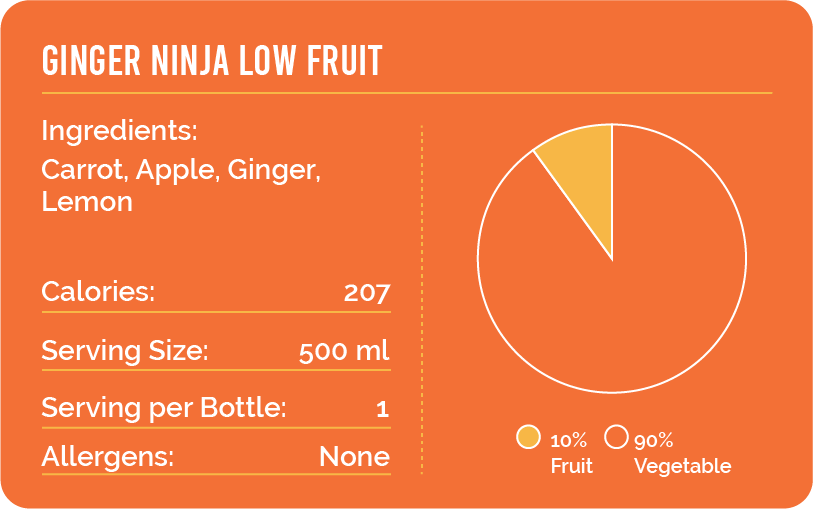Click the 90% legend text
Screen dimensions: 813x509
(x=654, y=440)
